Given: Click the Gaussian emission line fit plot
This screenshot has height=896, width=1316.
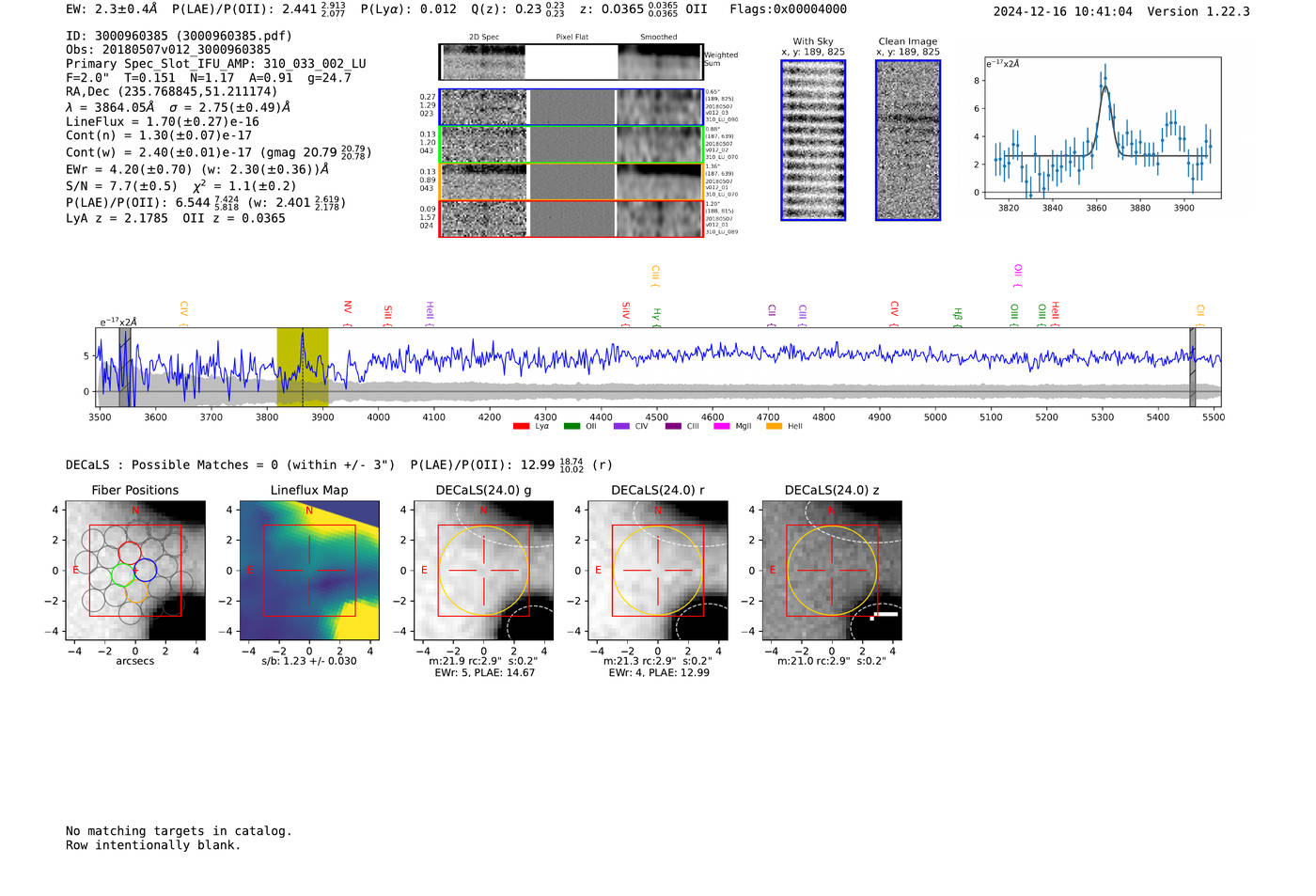Looking at the screenshot, I should (x=1103, y=128).
